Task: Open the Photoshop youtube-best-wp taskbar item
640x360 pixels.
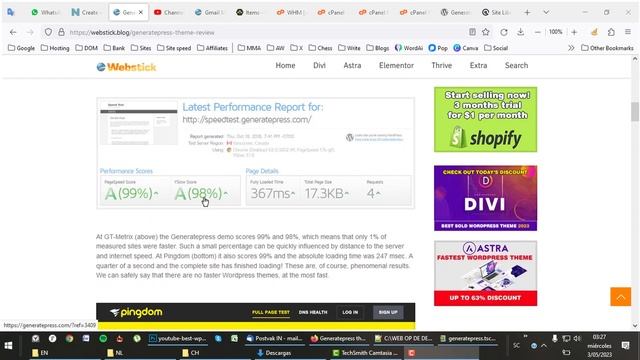Action: 178,338
